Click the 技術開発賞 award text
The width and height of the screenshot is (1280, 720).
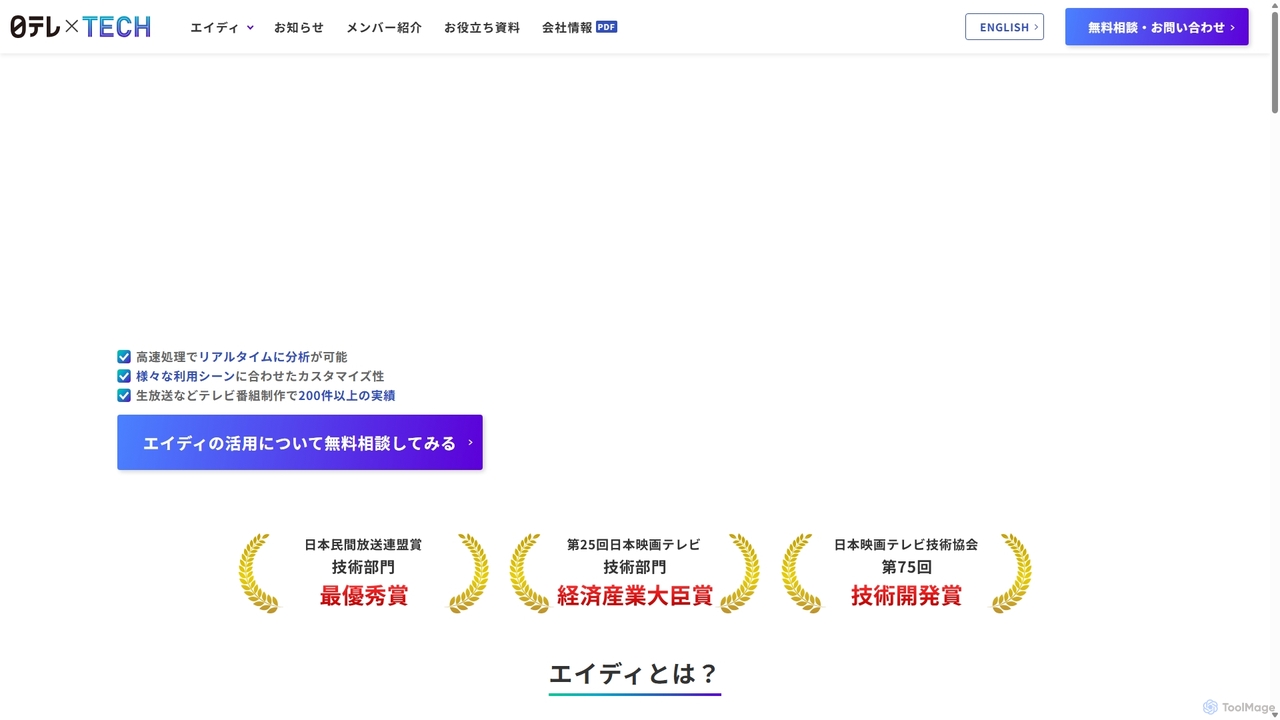click(x=906, y=596)
